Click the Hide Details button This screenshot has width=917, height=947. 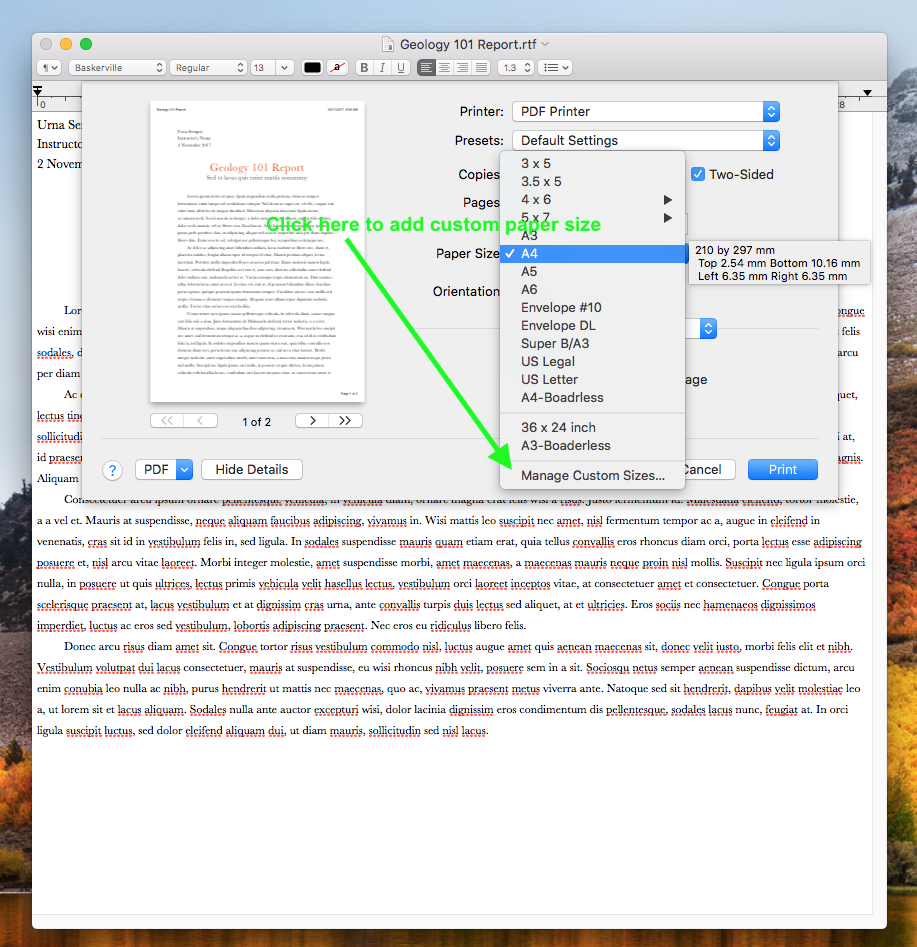tap(252, 470)
